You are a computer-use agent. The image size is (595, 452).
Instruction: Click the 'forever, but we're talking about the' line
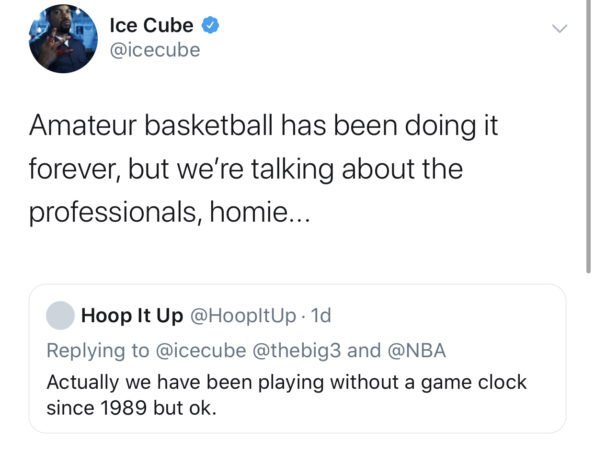point(246,169)
